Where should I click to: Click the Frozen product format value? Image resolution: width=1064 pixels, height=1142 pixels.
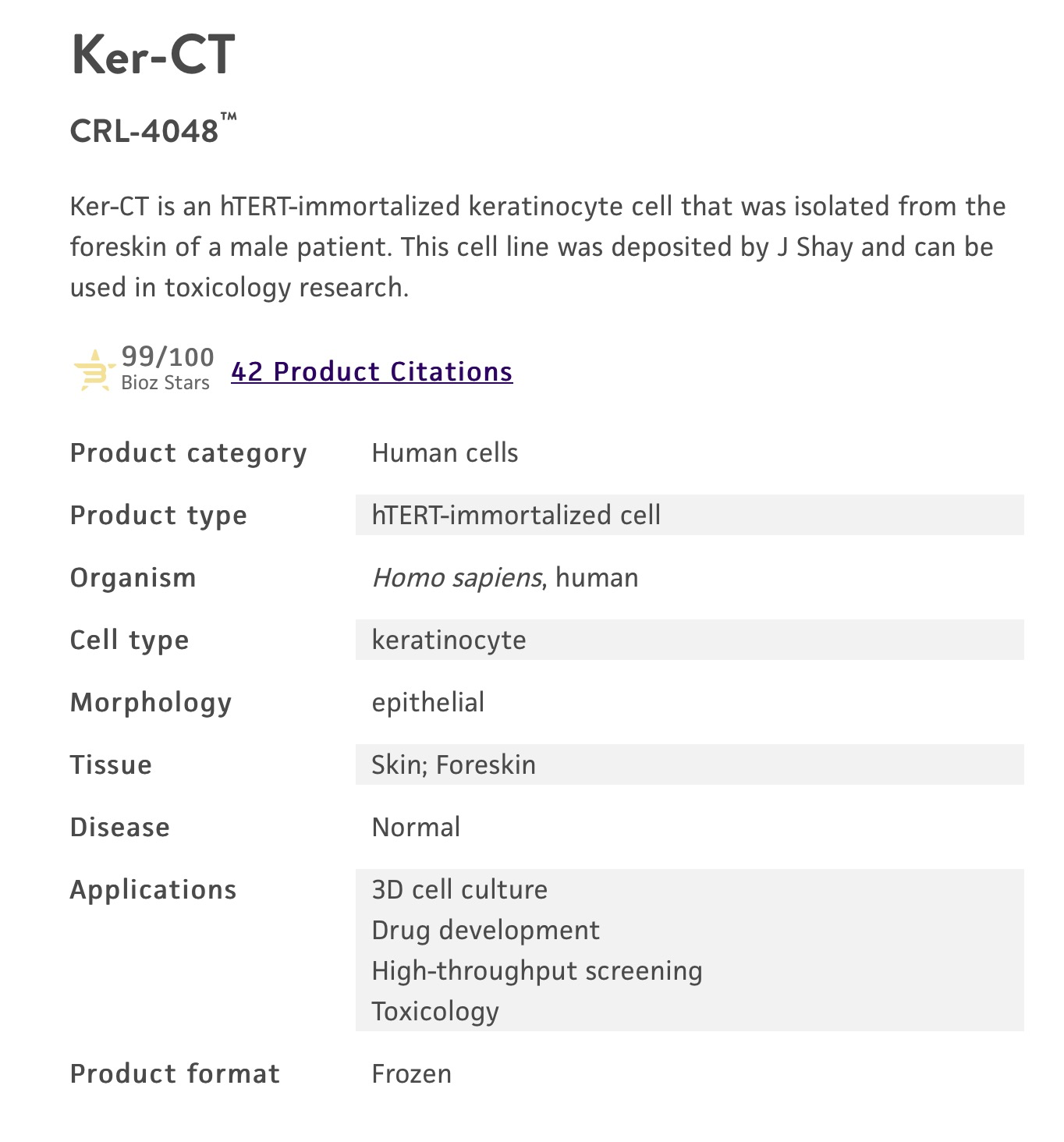(x=411, y=1073)
